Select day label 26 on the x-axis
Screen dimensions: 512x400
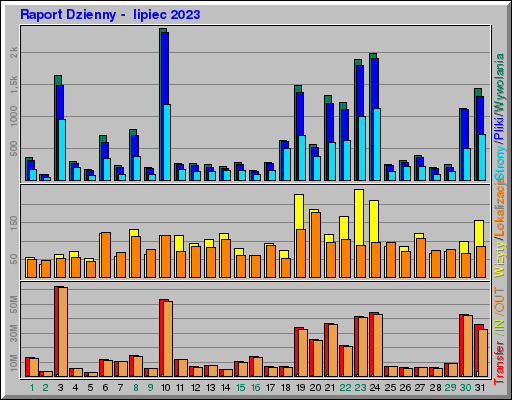pyautogui.click(x=405, y=388)
